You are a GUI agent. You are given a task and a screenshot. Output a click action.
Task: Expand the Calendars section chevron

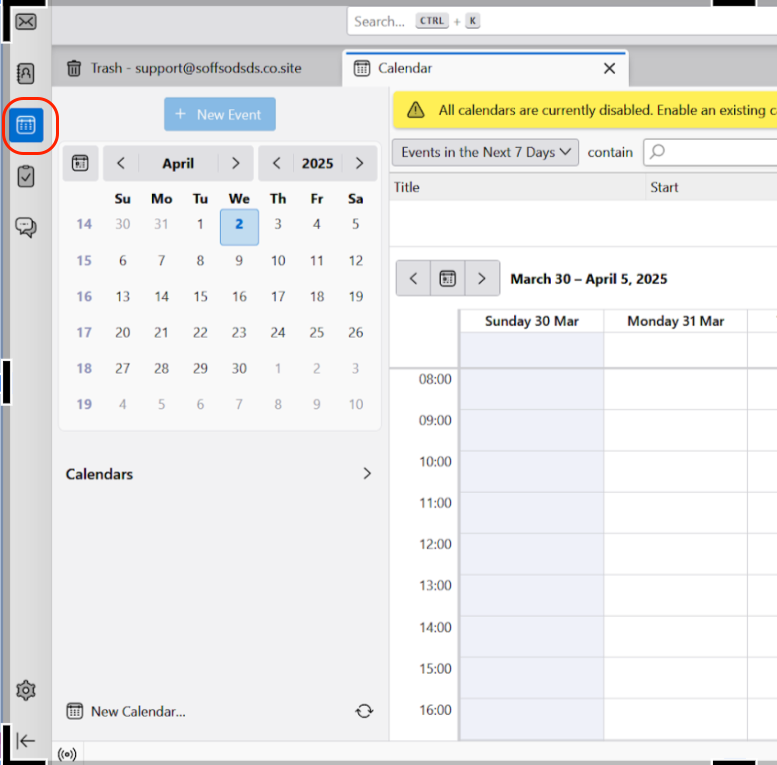367,474
